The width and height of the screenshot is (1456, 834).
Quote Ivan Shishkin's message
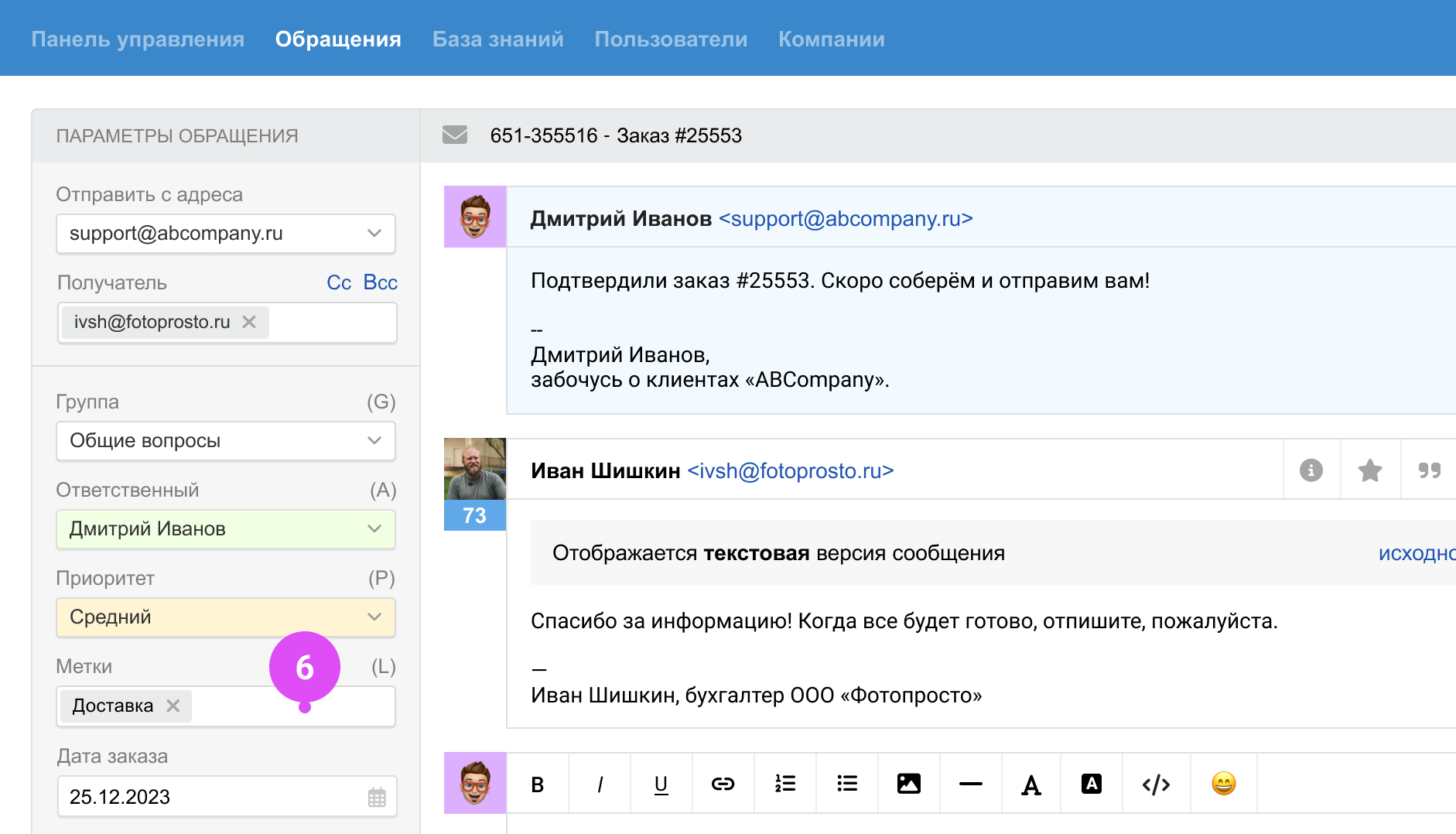point(1429,470)
